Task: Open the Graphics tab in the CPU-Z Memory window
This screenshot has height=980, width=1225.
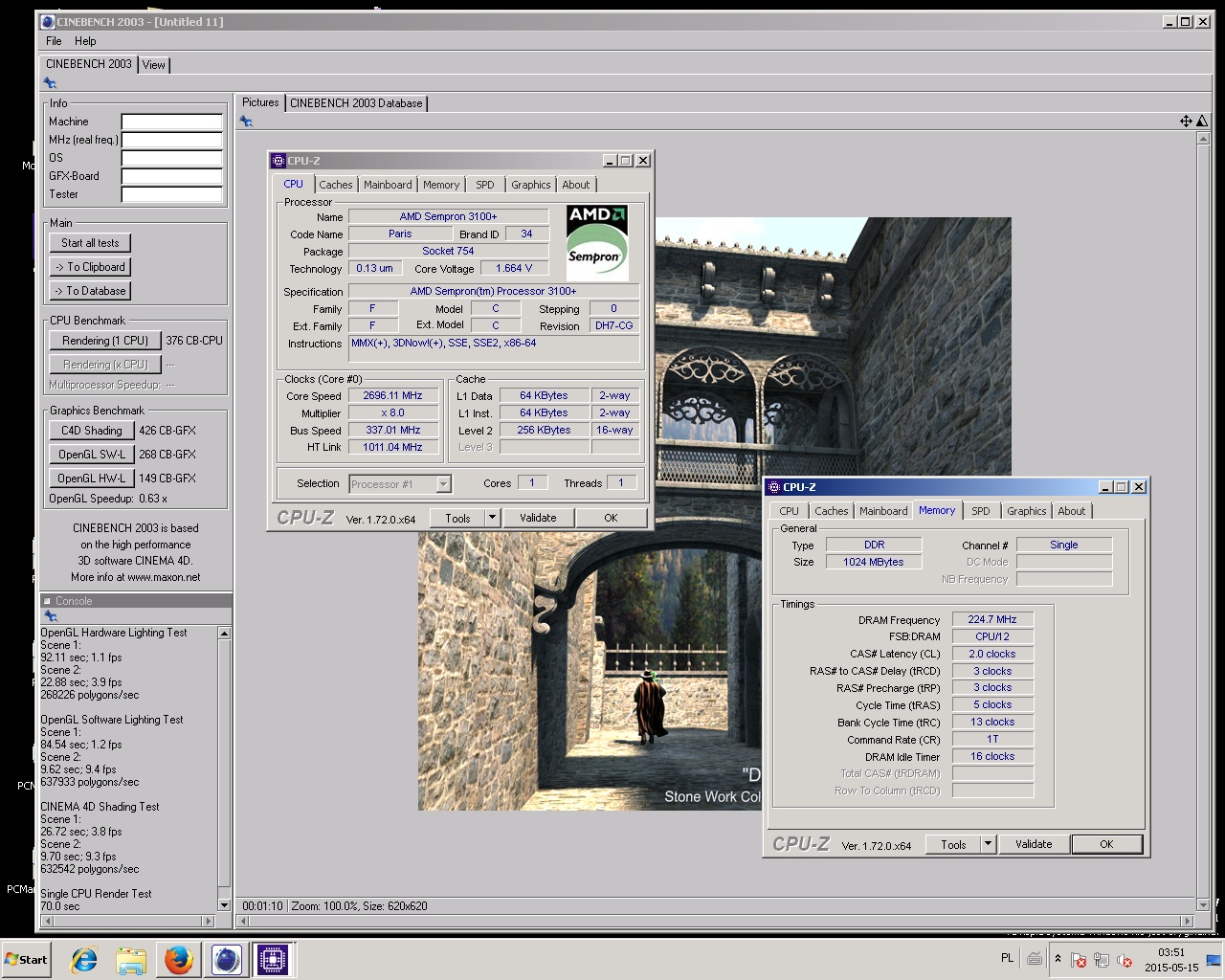Action: pyautogui.click(x=1027, y=511)
